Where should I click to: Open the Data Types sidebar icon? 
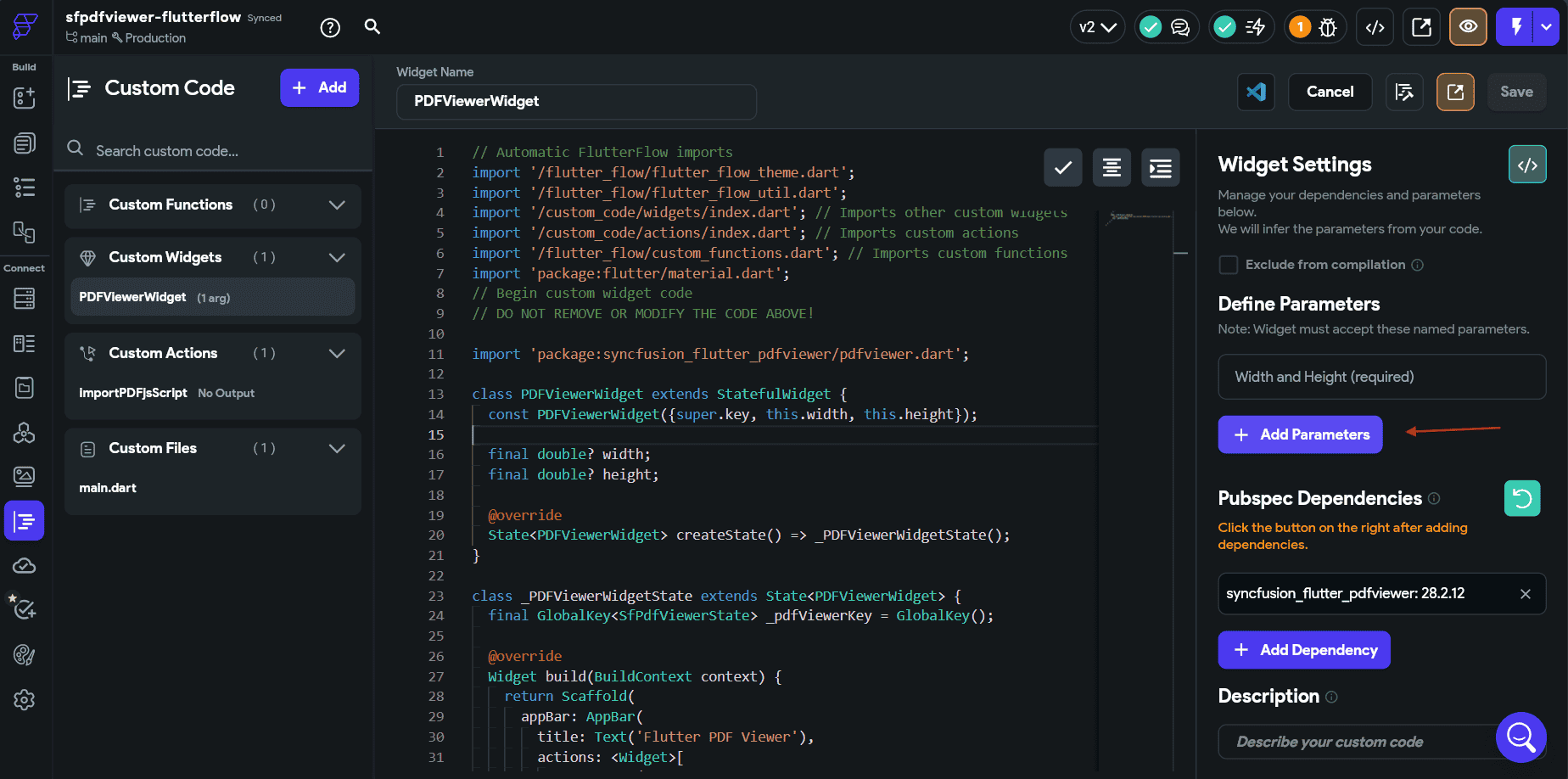(x=25, y=343)
